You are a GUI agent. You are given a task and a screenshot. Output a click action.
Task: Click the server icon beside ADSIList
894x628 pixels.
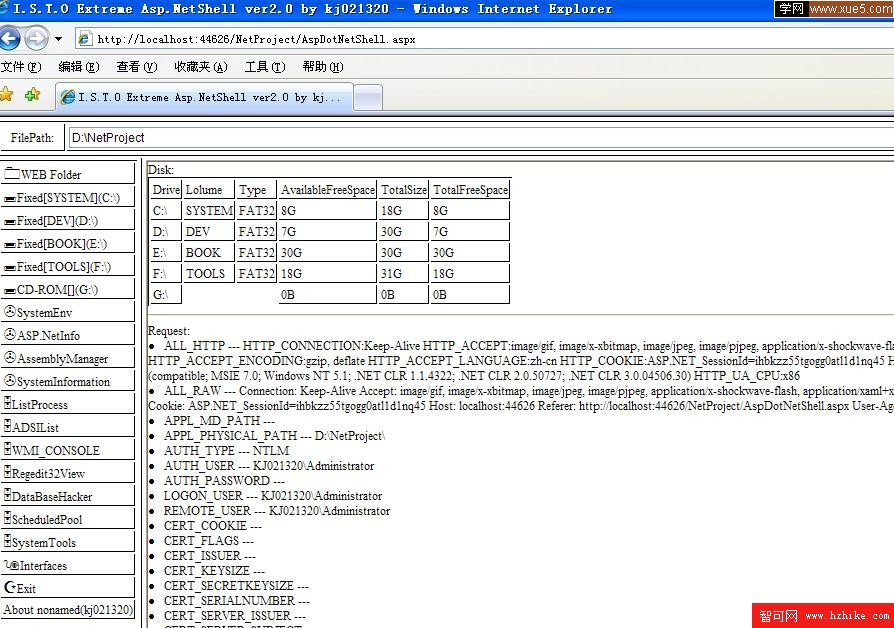[x=7, y=426]
